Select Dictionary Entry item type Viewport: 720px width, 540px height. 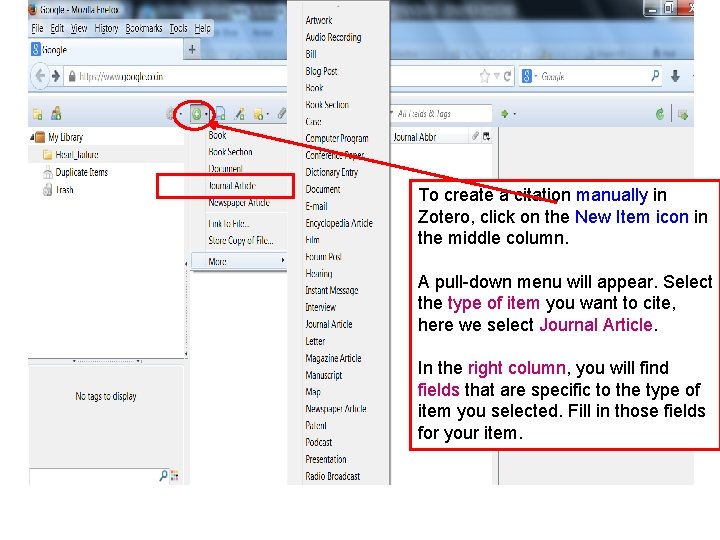click(332, 172)
